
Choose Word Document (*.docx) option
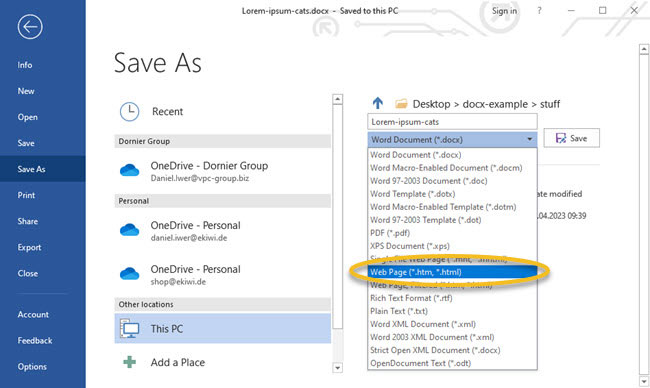[x=452, y=155]
